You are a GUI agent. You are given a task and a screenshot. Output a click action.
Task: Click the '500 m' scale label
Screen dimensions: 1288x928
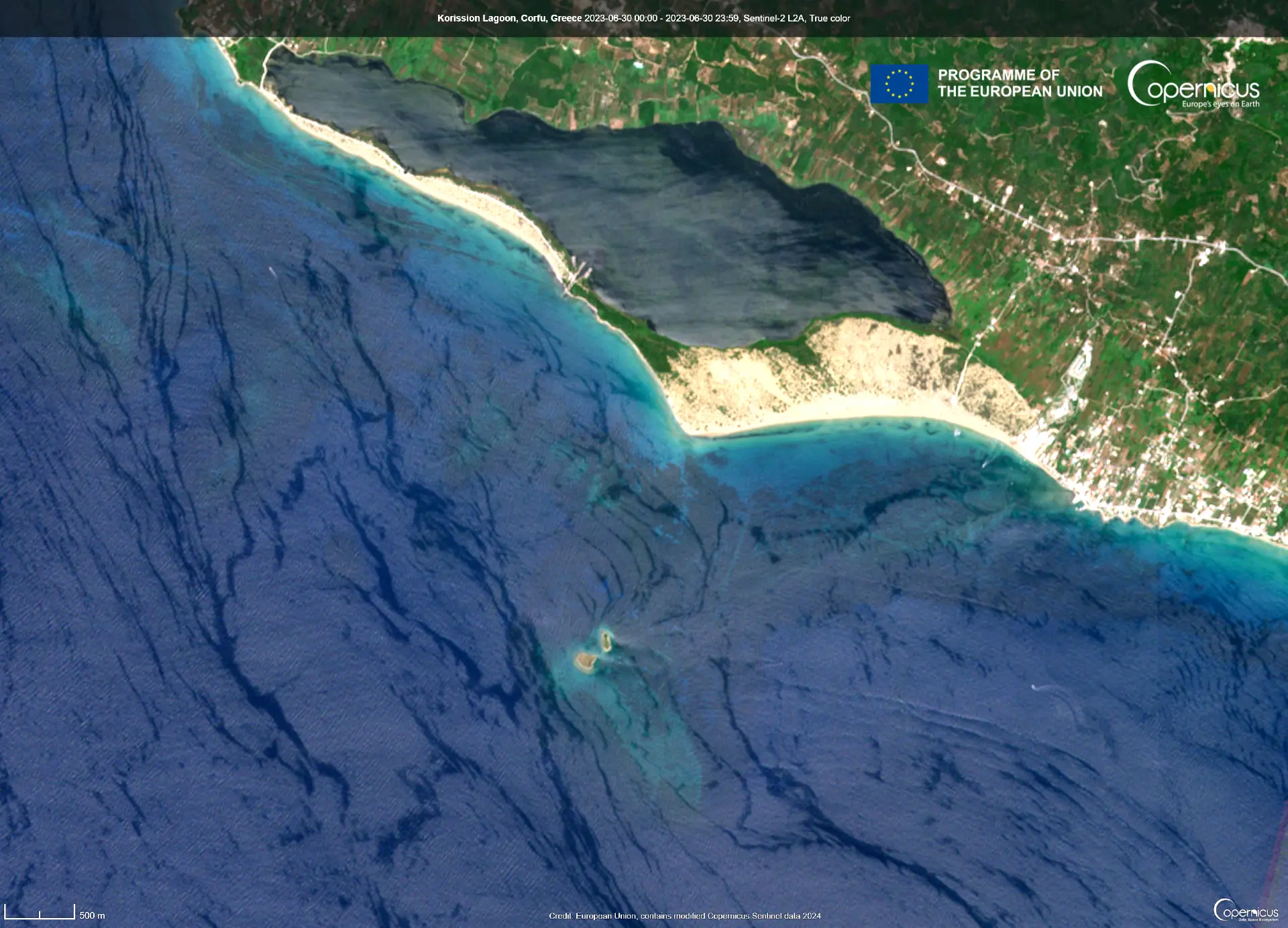coord(92,915)
